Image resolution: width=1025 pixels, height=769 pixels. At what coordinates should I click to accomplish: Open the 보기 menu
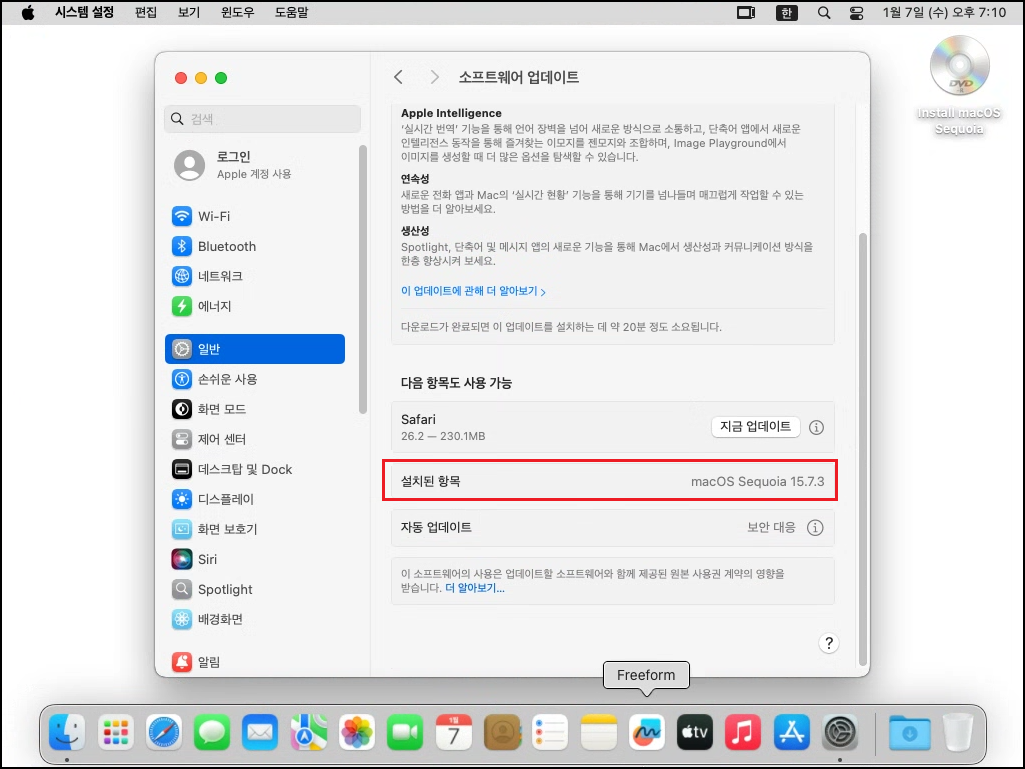pos(189,12)
